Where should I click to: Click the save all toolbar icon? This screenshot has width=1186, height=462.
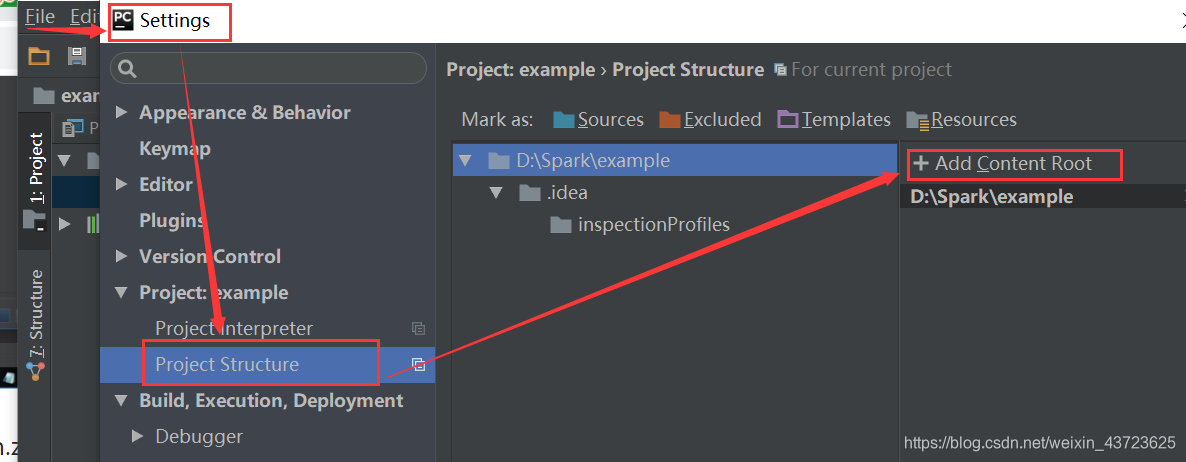(x=76, y=56)
